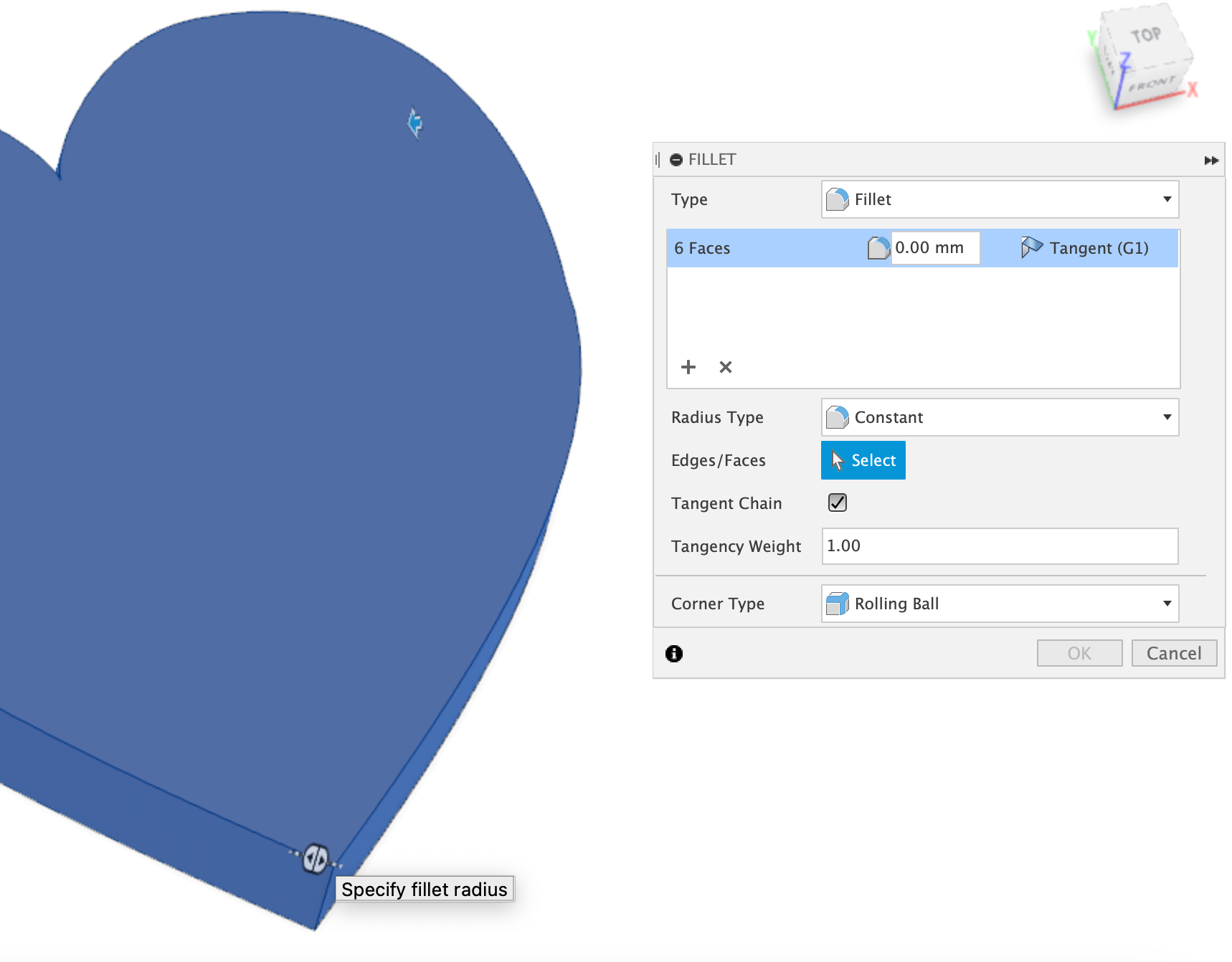Viewport: 1232px width, 962px height.
Task: Click the fillet radius icon beside 0.00 mm
Action: [x=878, y=248]
